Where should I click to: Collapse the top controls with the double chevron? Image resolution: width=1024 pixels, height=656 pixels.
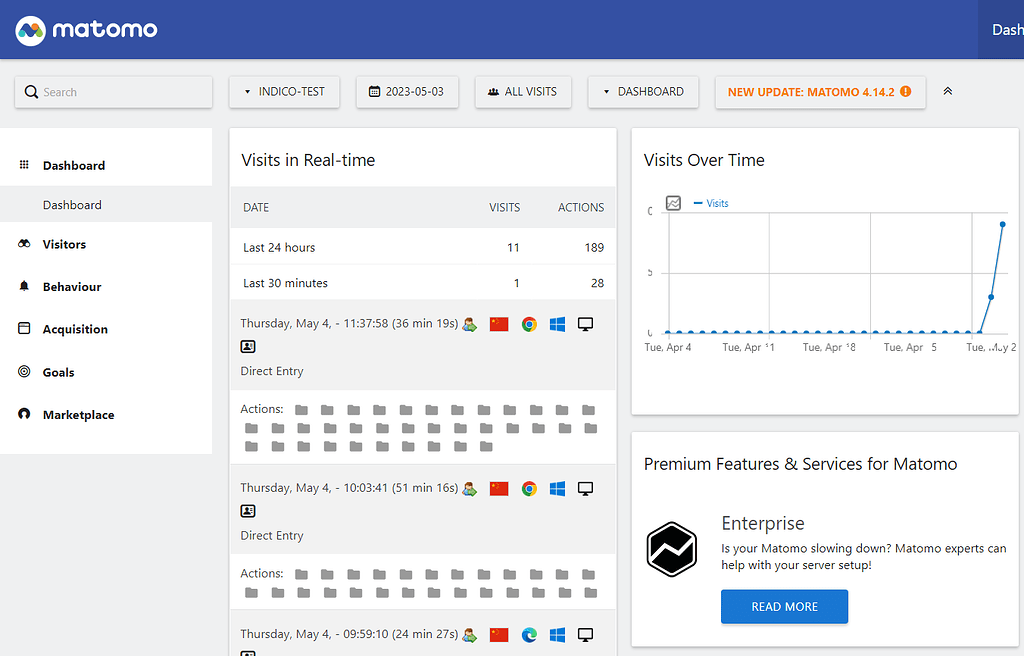point(948,91)
